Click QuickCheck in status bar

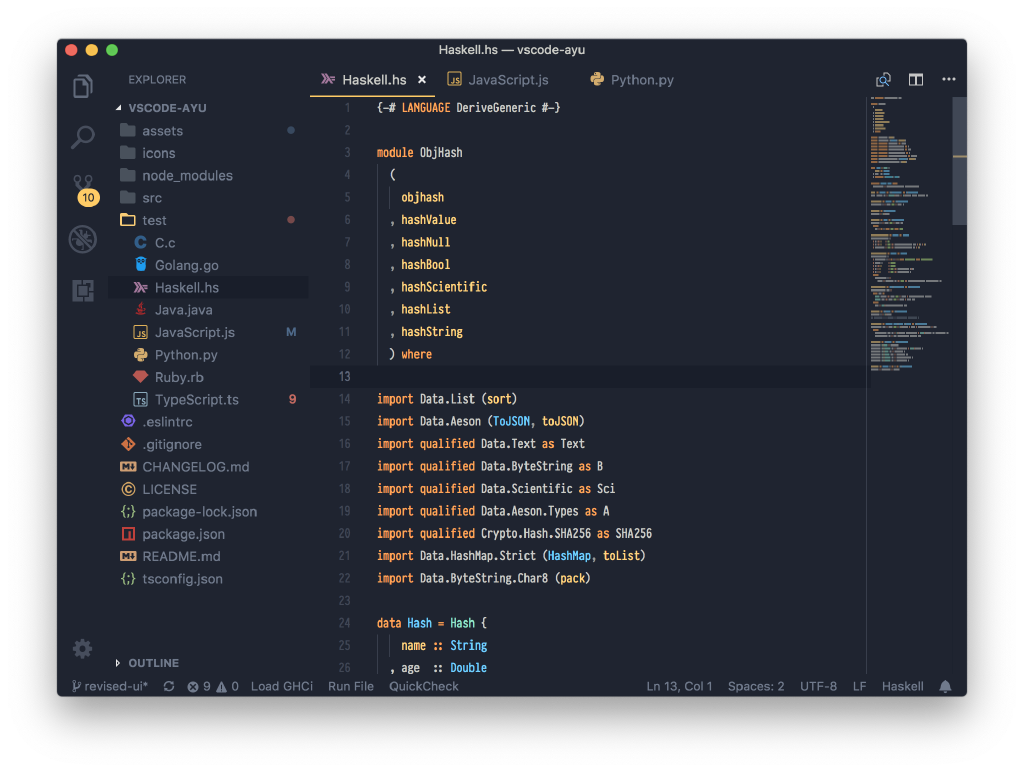coord(423,686)
